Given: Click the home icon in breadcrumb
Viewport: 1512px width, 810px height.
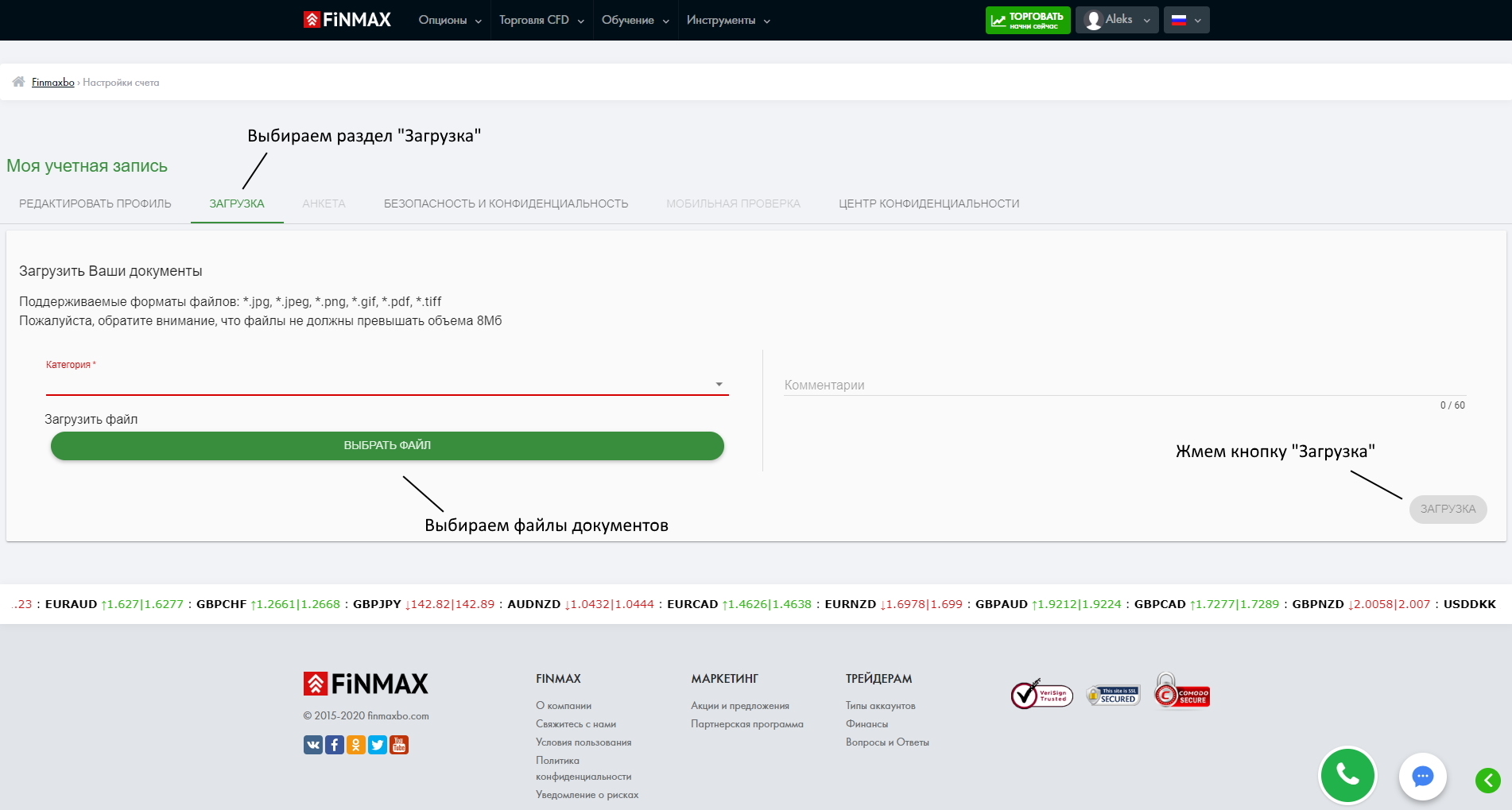Looking at the screenshot, I should coord(18,82).
